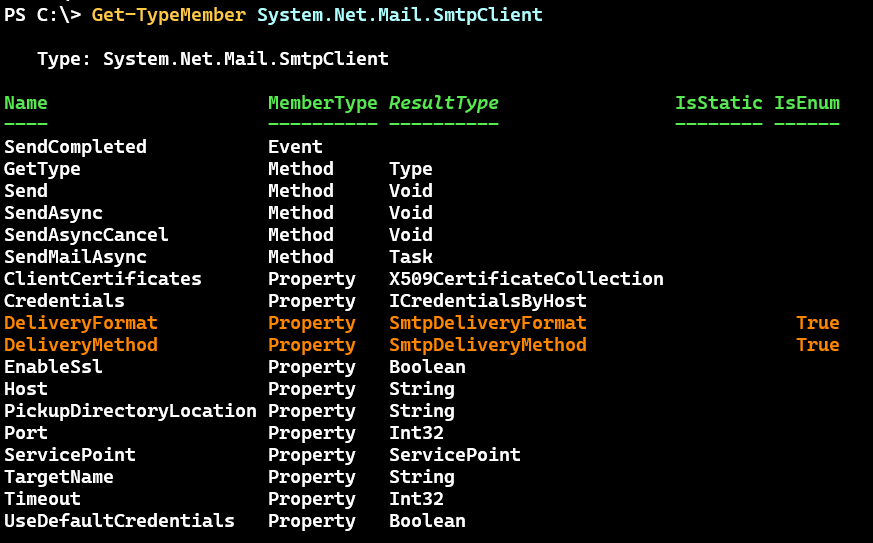This screenshot has height=543, width=873.
Task: Select the Credentials member name
Action: [x=64, y=301]
